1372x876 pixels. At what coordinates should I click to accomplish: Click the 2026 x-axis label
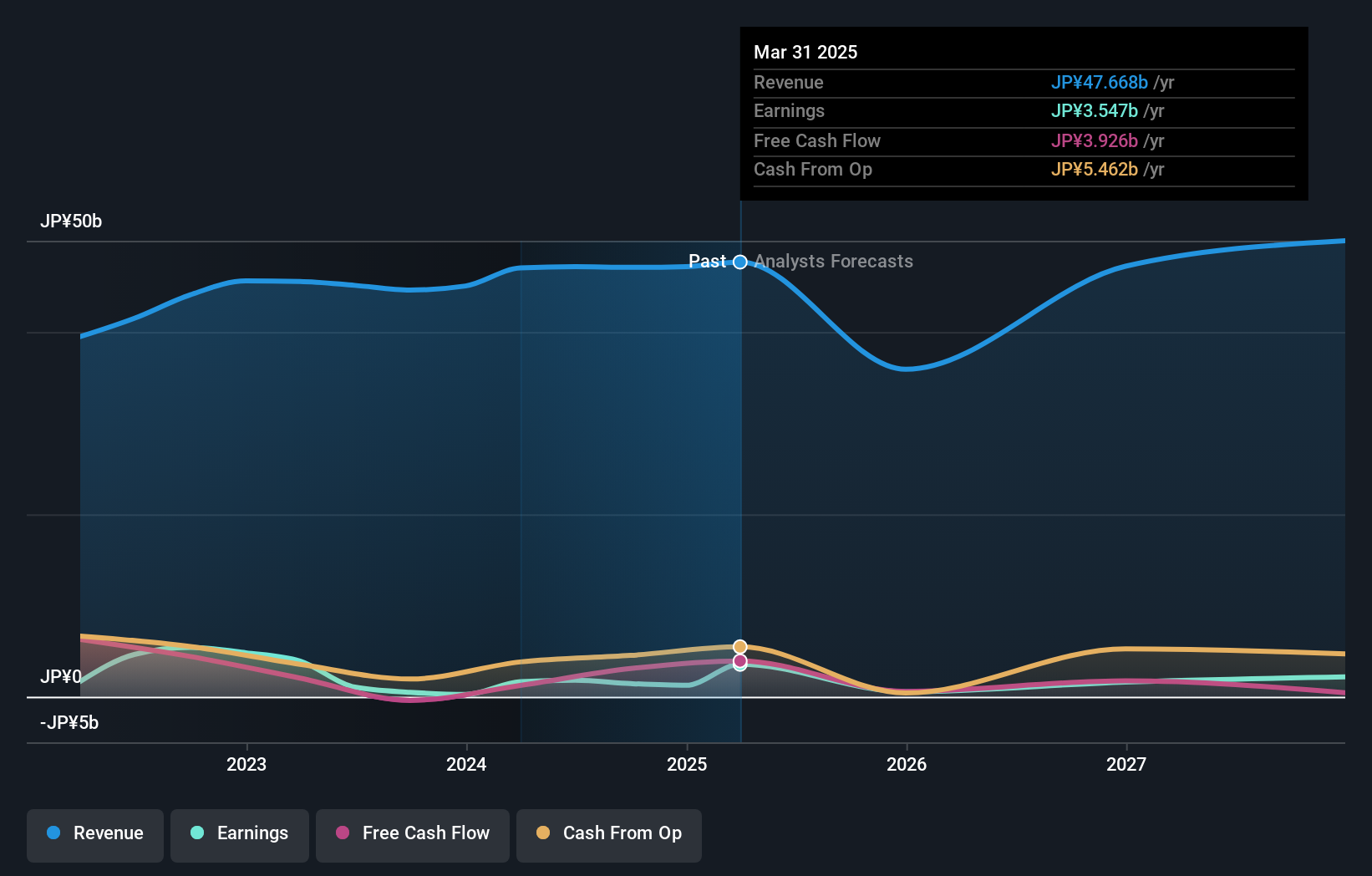(907, 764)
